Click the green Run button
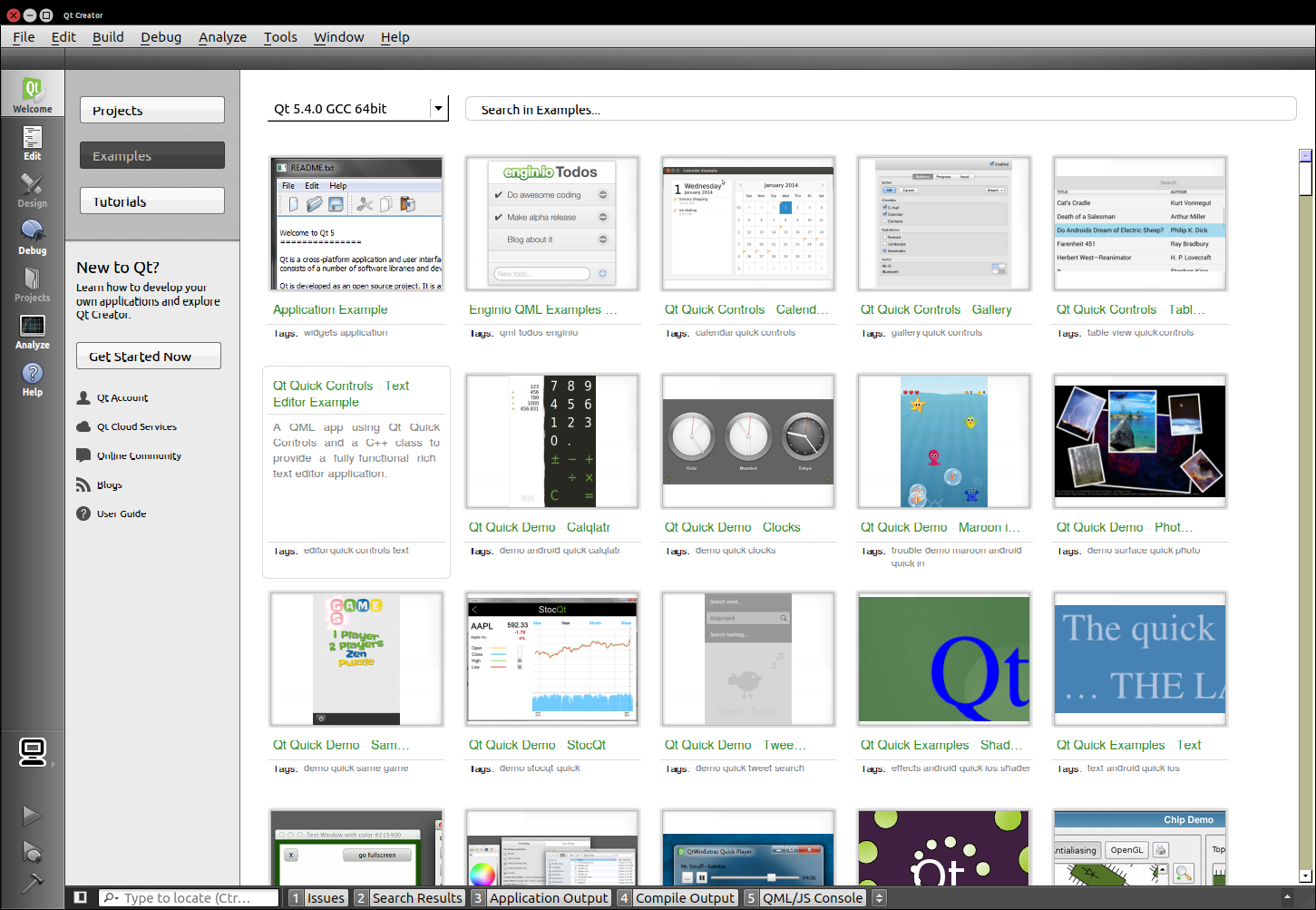Screen dimensions: 1316x910 (32, 816)
